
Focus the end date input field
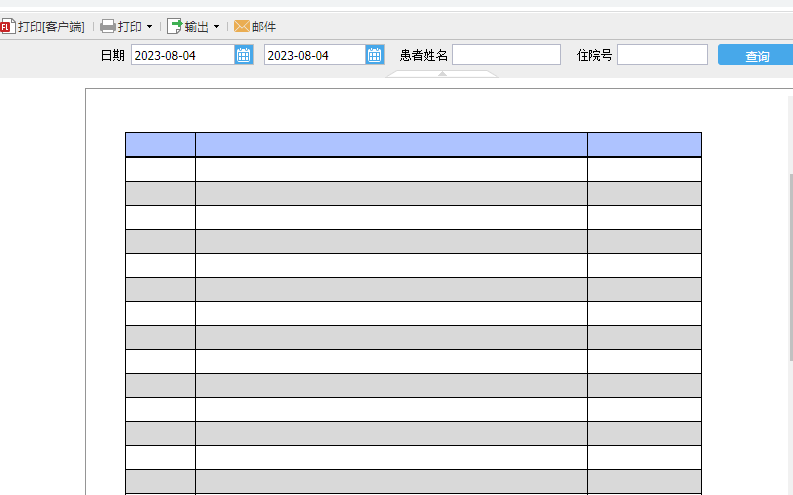click(x=315, y=55)
